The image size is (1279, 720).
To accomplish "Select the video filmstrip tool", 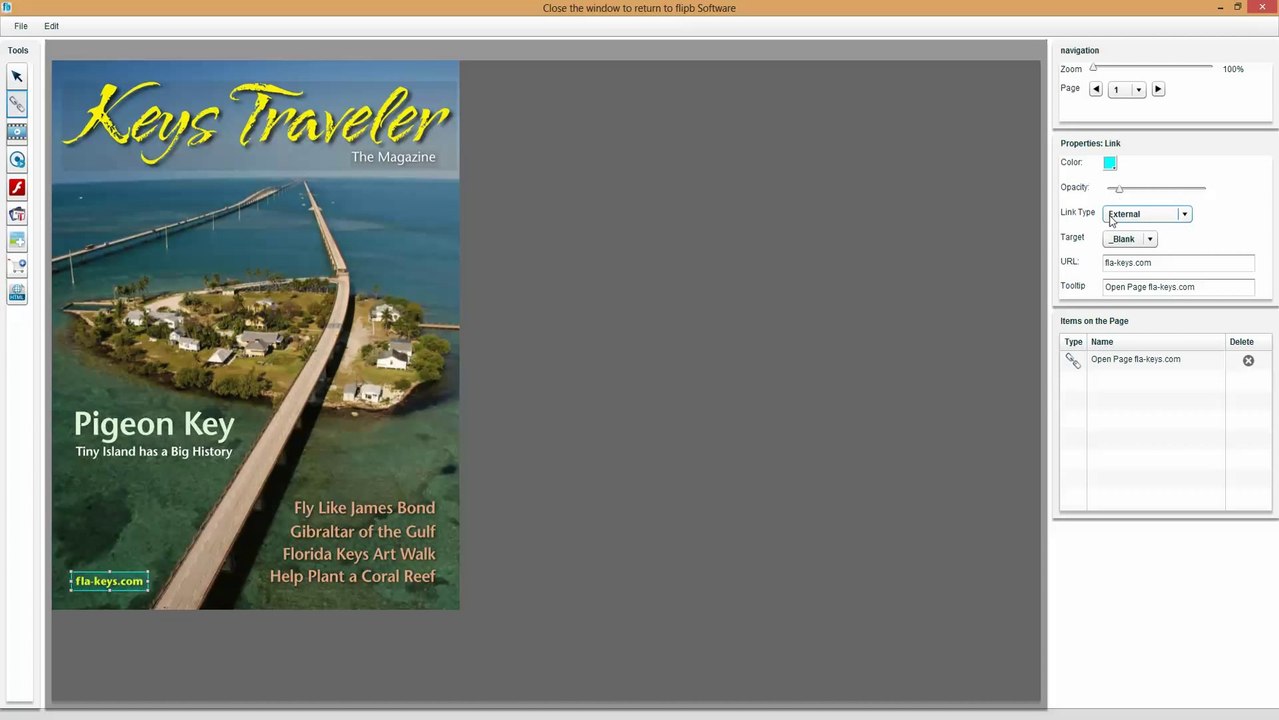I will [17, 132].
